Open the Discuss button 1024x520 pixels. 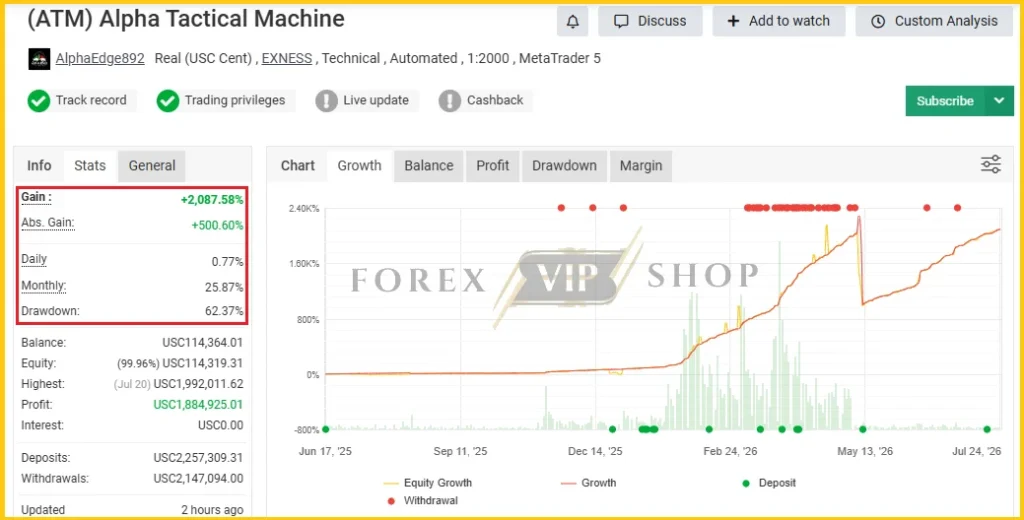click(650, 21)
